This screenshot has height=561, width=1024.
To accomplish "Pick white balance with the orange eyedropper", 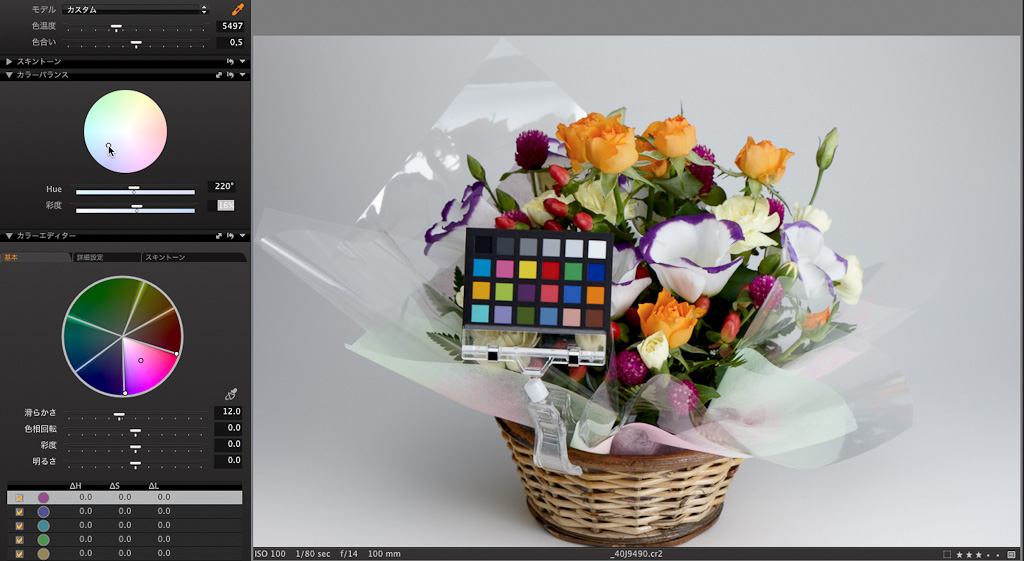I will point(238,9).
